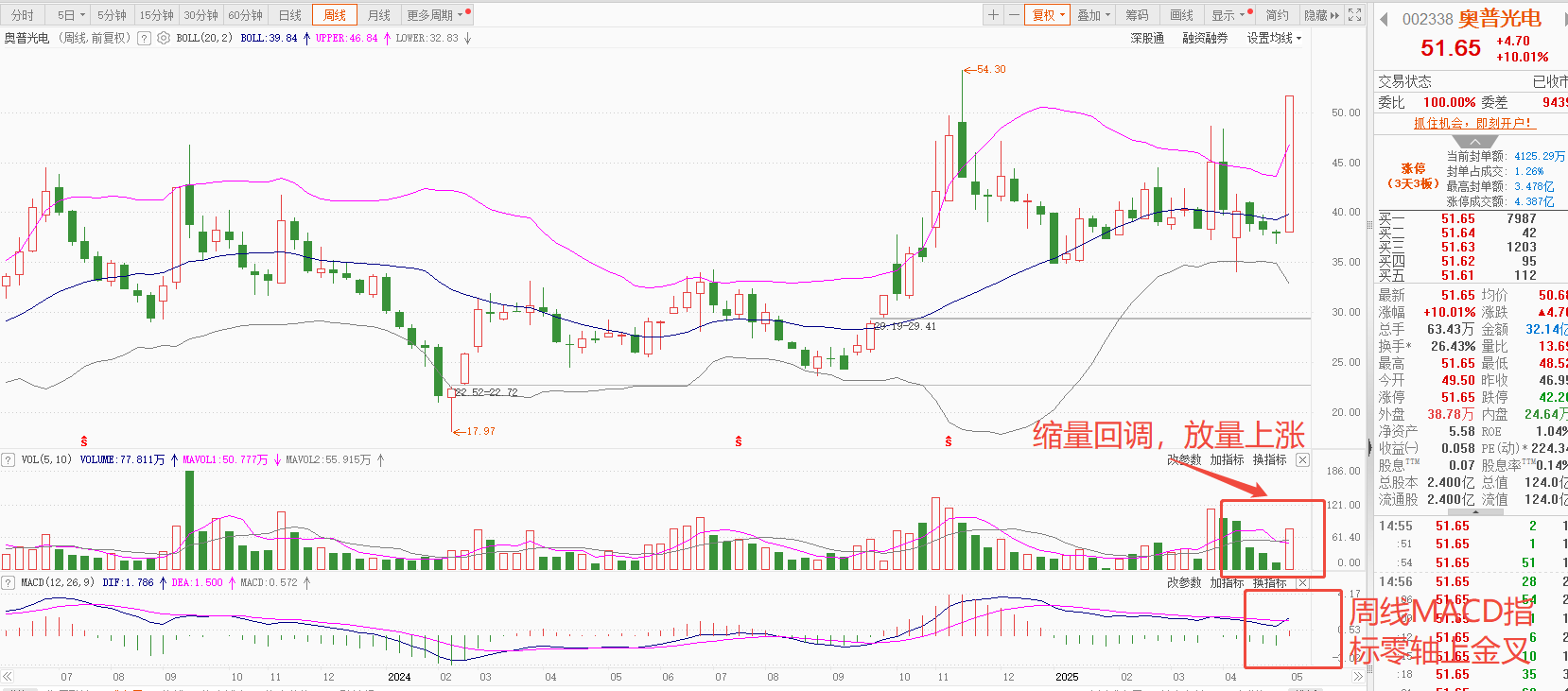The height and width of the screenshot is (691, 1568).
Task: Click the 14:55 row in the trade tick list
Action: [1471, 526]
